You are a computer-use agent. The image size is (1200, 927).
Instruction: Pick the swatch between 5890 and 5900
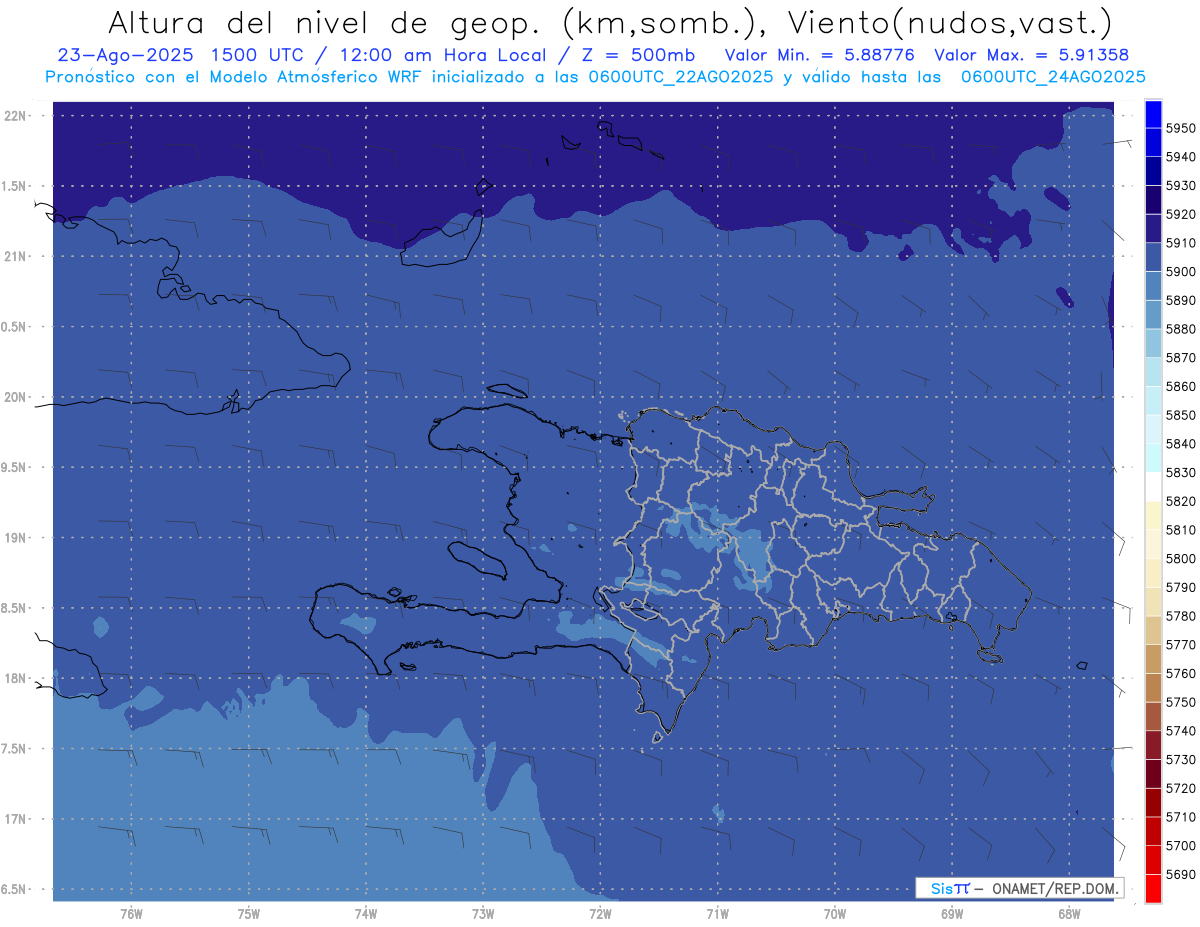(1153, 286)
